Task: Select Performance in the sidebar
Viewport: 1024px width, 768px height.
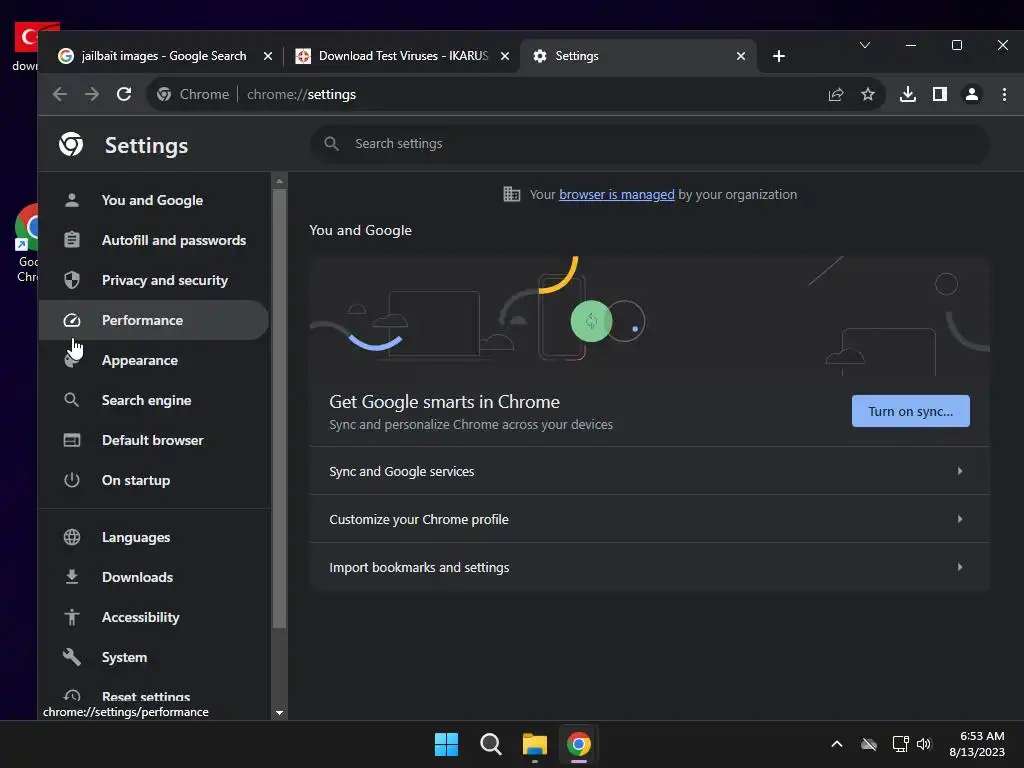Action: 153,320
